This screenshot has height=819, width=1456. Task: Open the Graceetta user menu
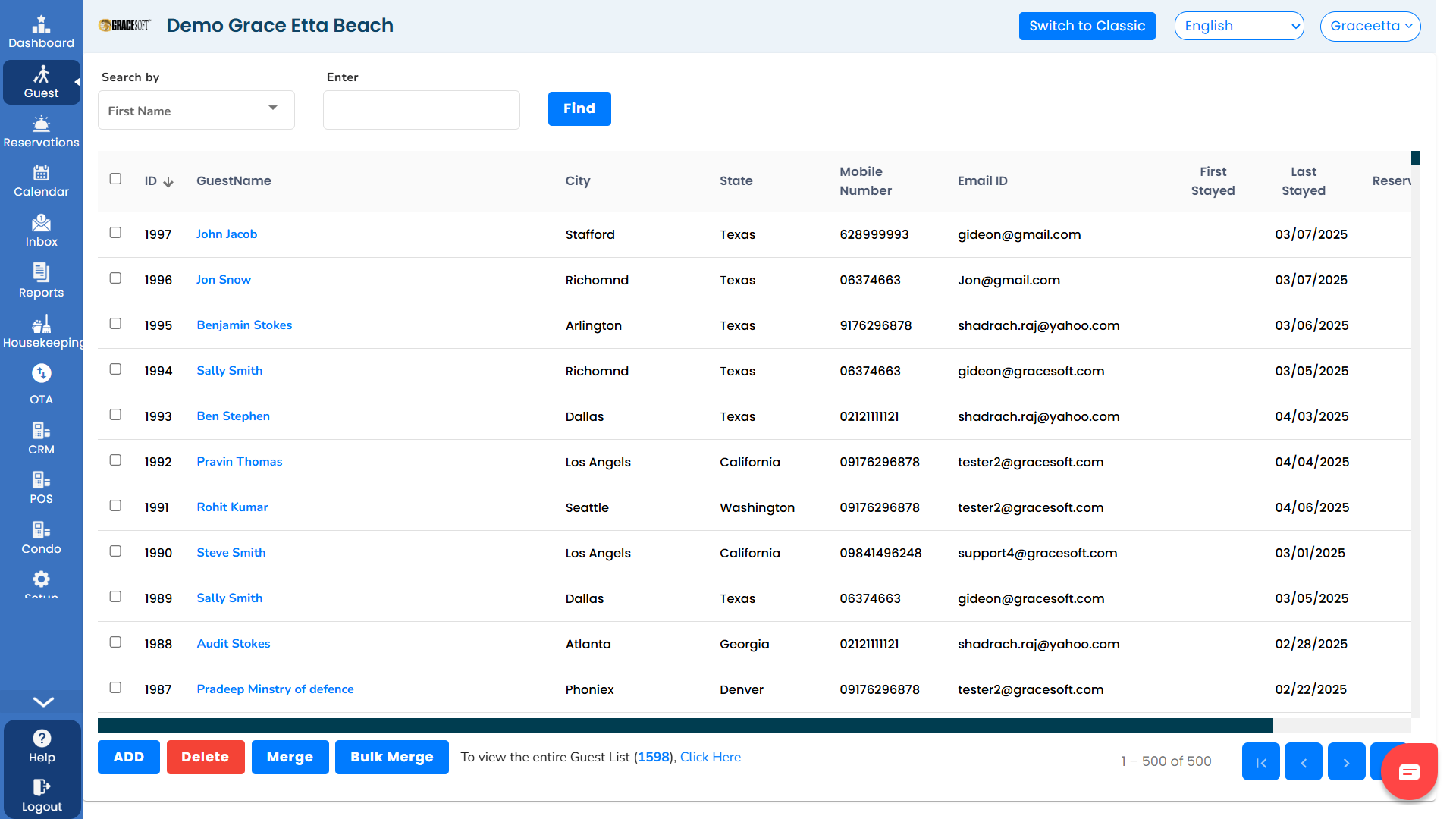[x=1370, y=26]
